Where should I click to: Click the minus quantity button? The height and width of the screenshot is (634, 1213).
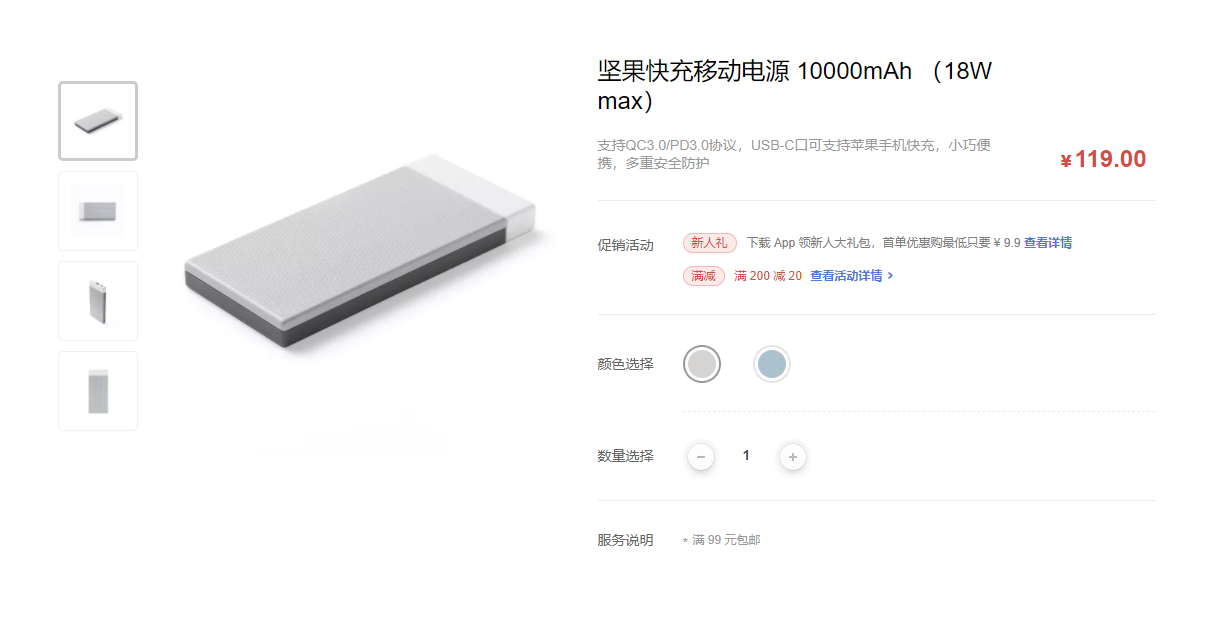click(701, 457)
